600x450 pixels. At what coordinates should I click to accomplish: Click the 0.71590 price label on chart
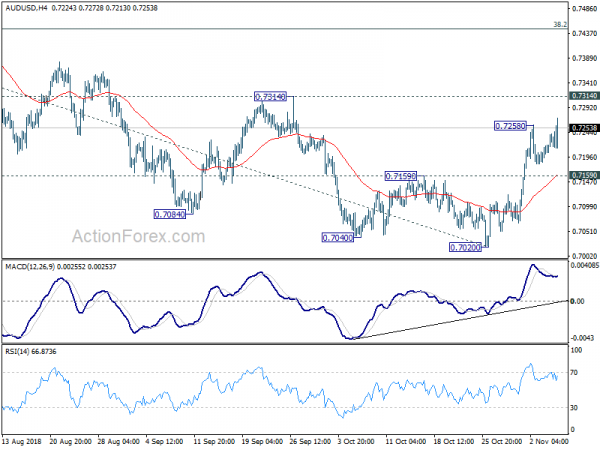(x=401, y=176)
